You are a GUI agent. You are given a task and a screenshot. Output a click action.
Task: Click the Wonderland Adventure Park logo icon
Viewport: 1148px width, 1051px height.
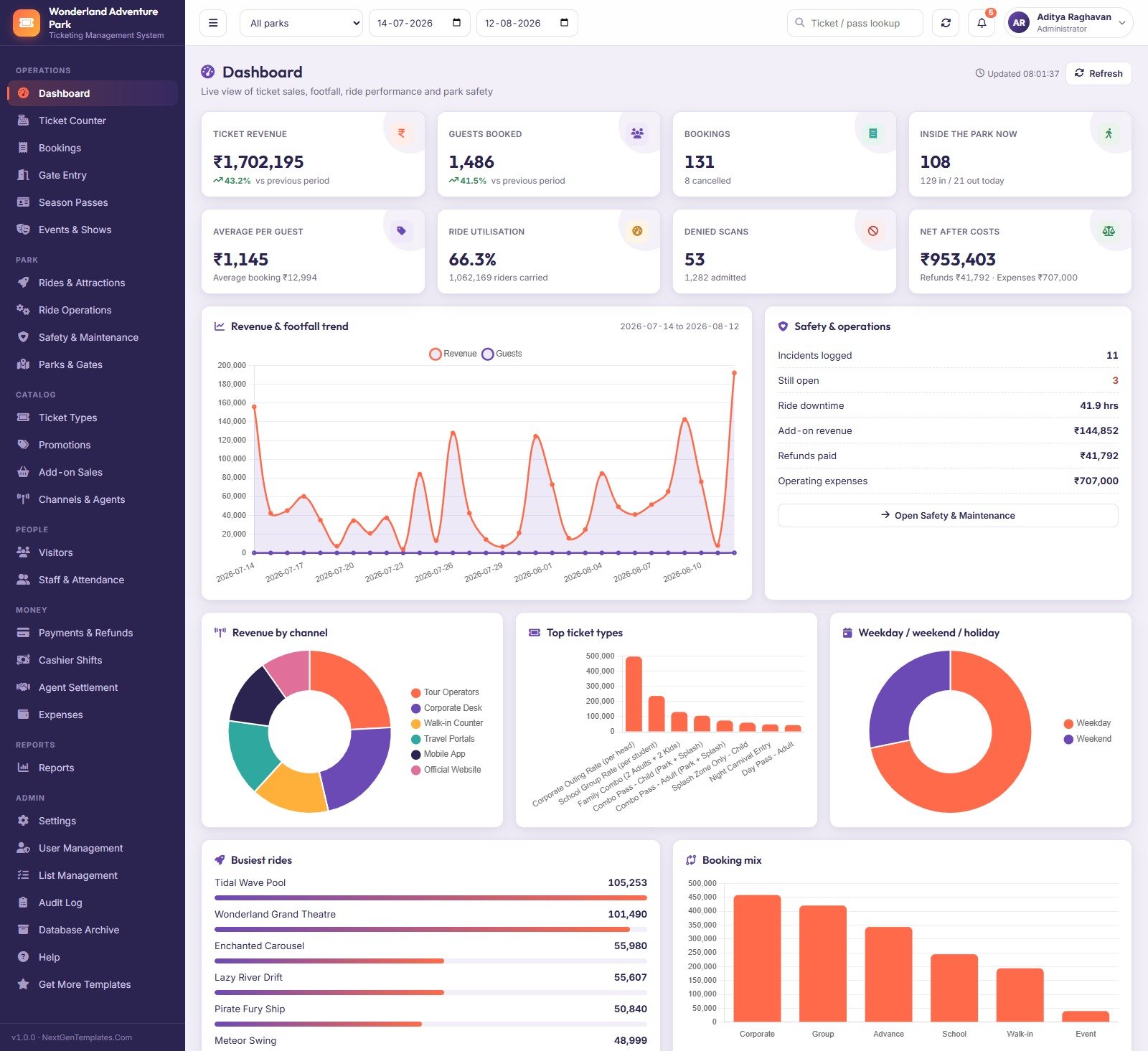(x=27, y=23)
